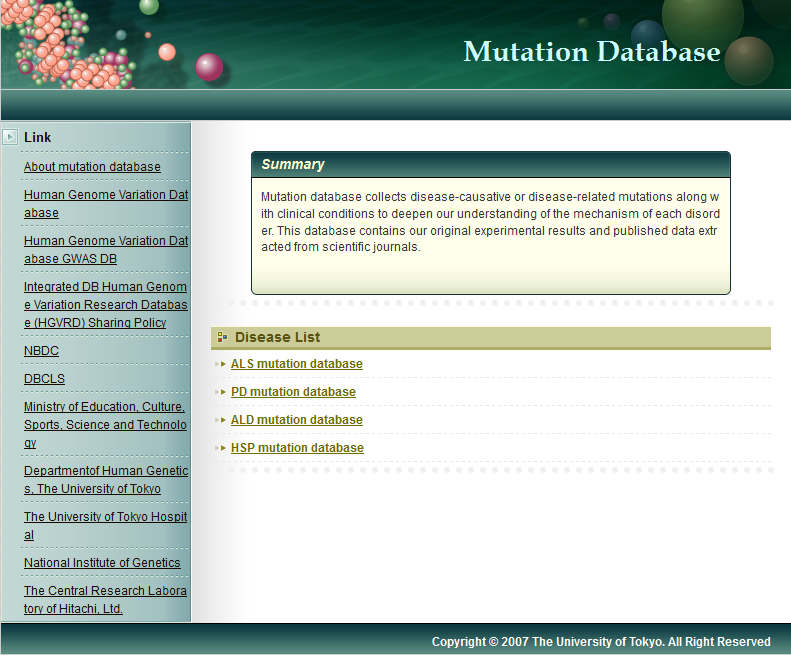Click the arrow icon beside Link heading

point(10,137)
